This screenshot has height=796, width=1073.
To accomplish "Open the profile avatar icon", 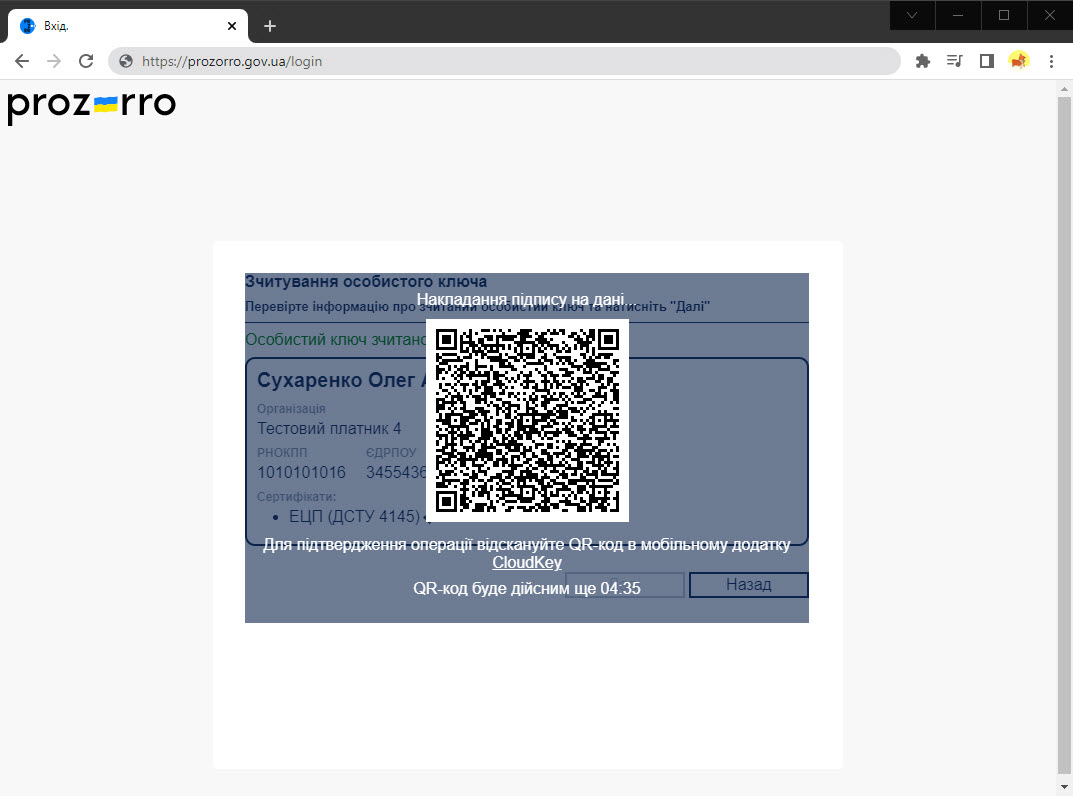I will [x=1019, y=61].
